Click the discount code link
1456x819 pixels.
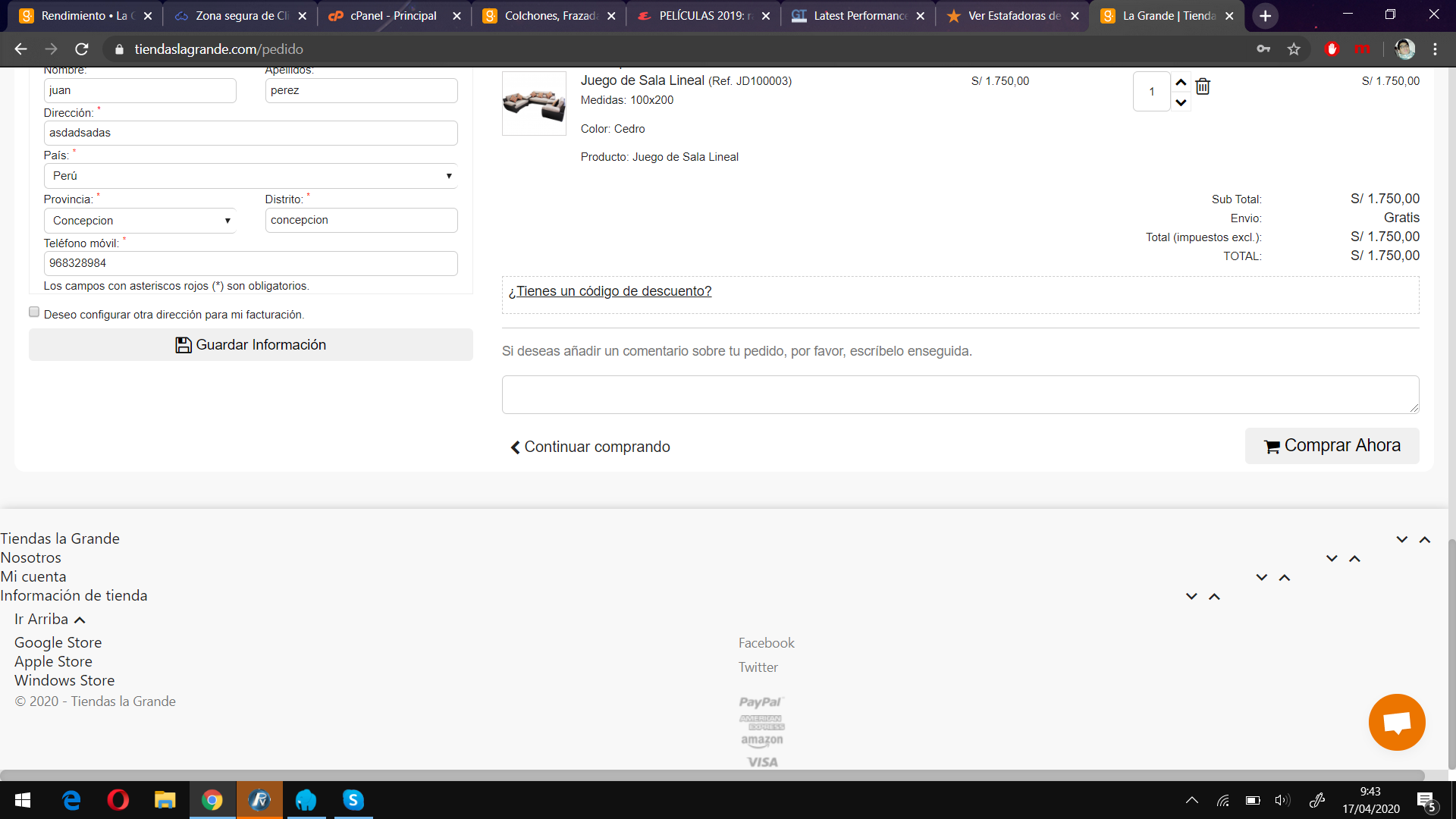[x=610, y=291]
